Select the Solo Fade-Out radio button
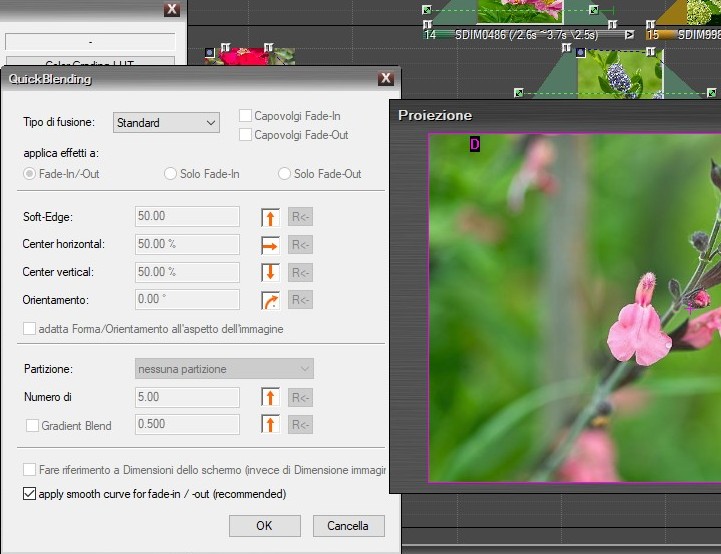The image size is (721, 554). point(284,174)
